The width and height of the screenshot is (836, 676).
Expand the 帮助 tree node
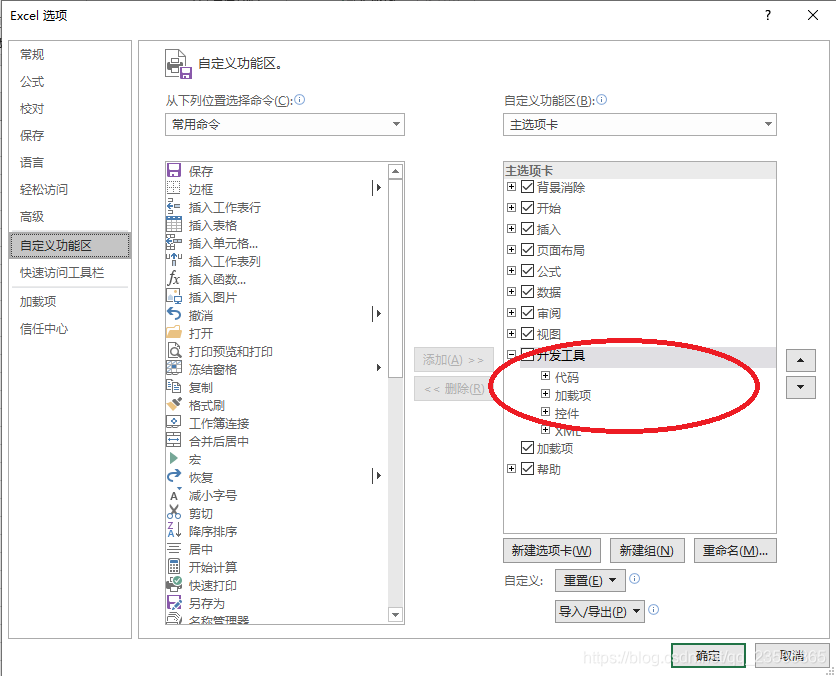point(511,469)
